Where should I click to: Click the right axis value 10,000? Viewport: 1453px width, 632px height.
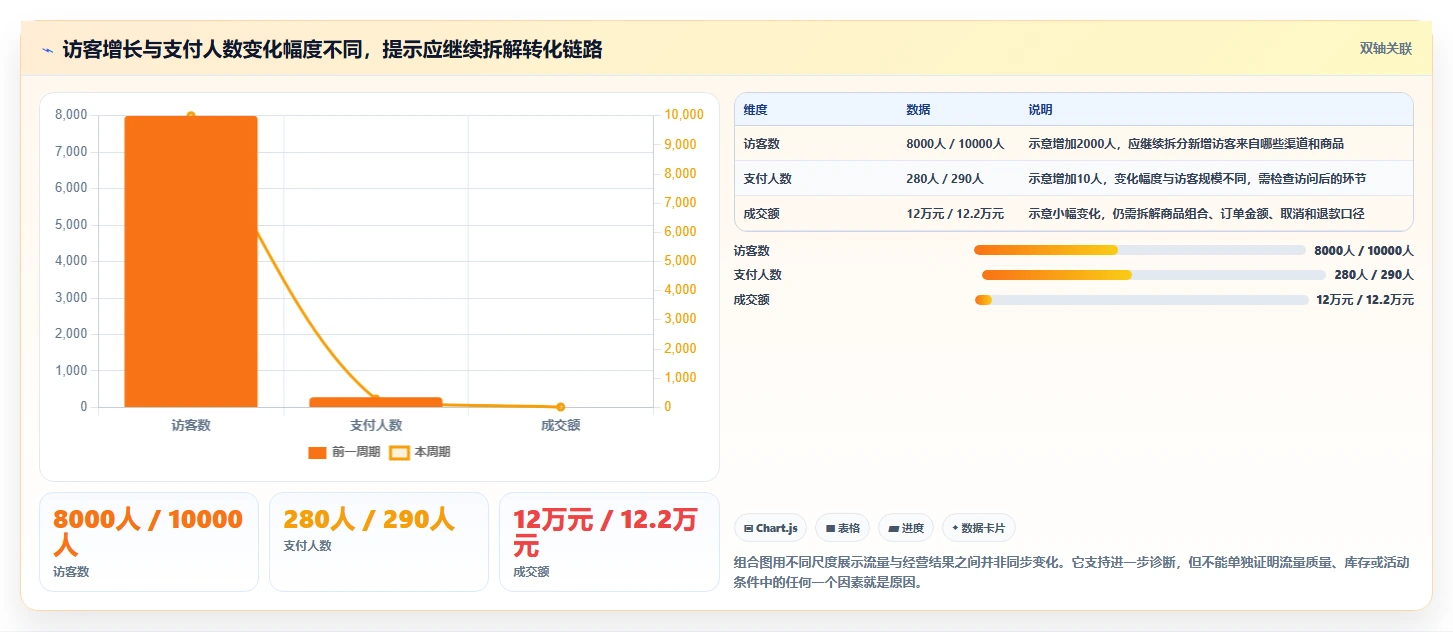(684, 115)
